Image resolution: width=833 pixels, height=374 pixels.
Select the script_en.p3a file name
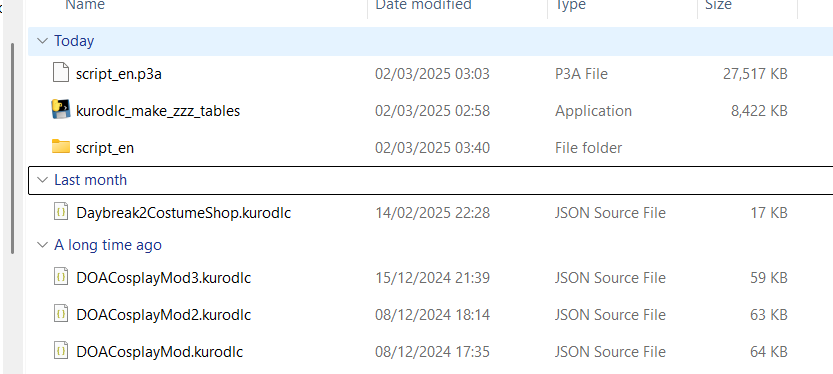pos(119,74)
